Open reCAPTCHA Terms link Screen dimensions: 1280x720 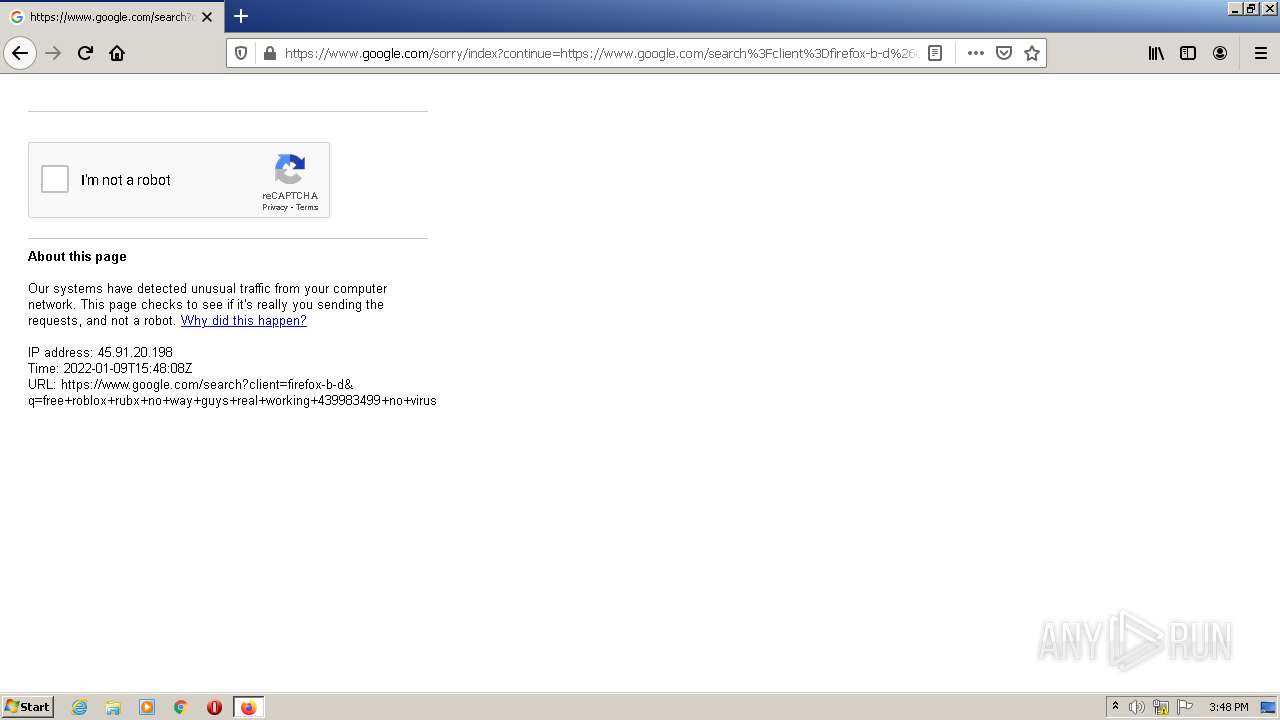click(307, 208)
